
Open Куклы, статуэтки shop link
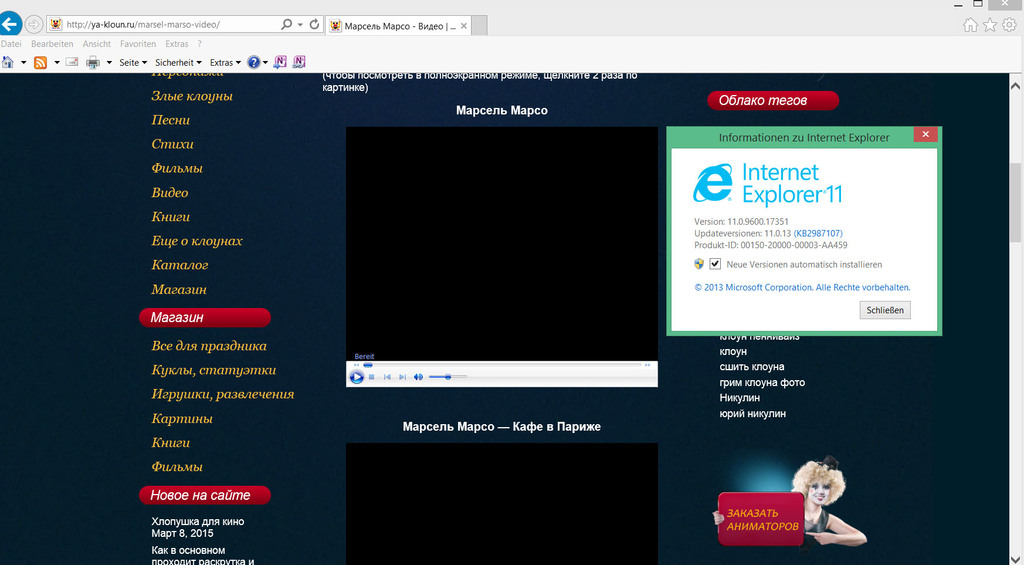[214, 370]
